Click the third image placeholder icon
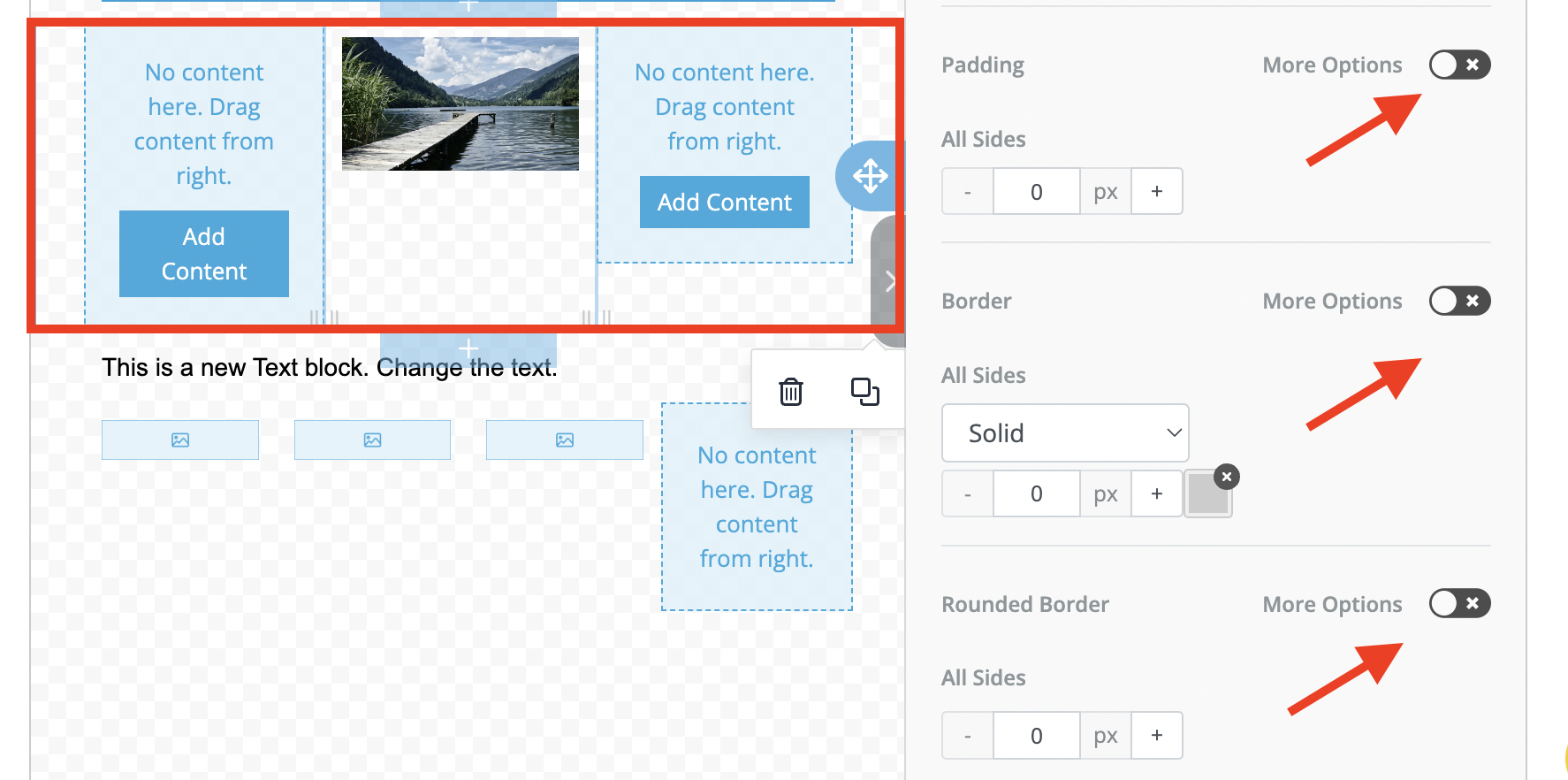Viewport: 1568px width, 780px height. point(565,440)
